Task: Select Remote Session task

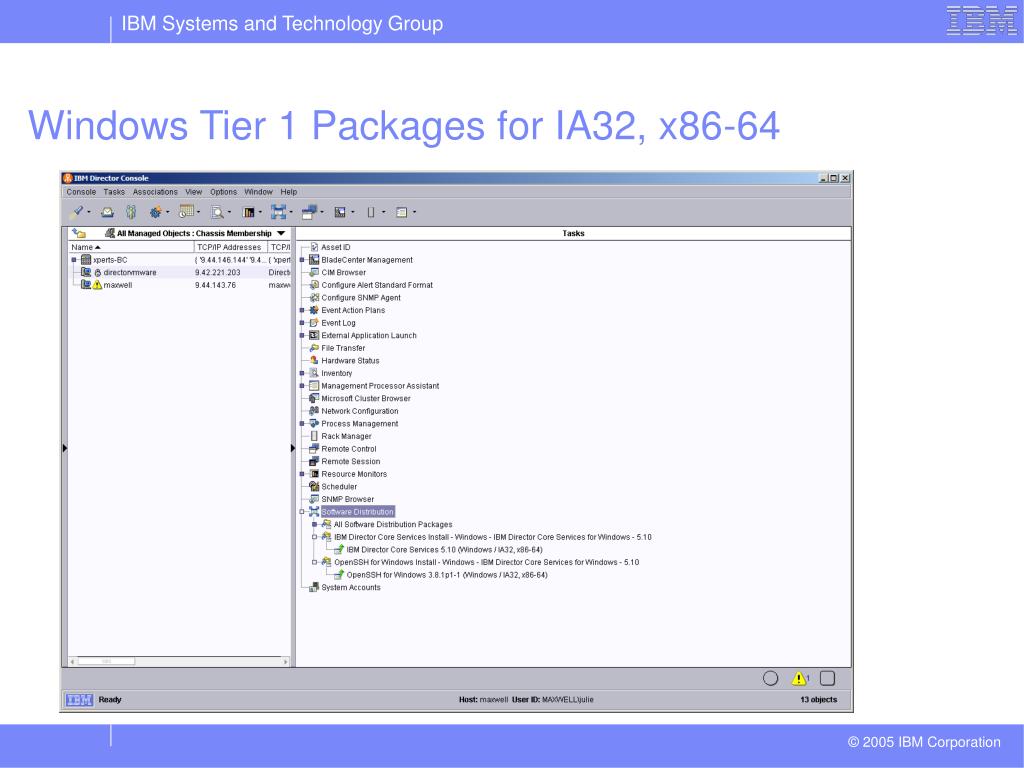Action: tap(350, 462)
